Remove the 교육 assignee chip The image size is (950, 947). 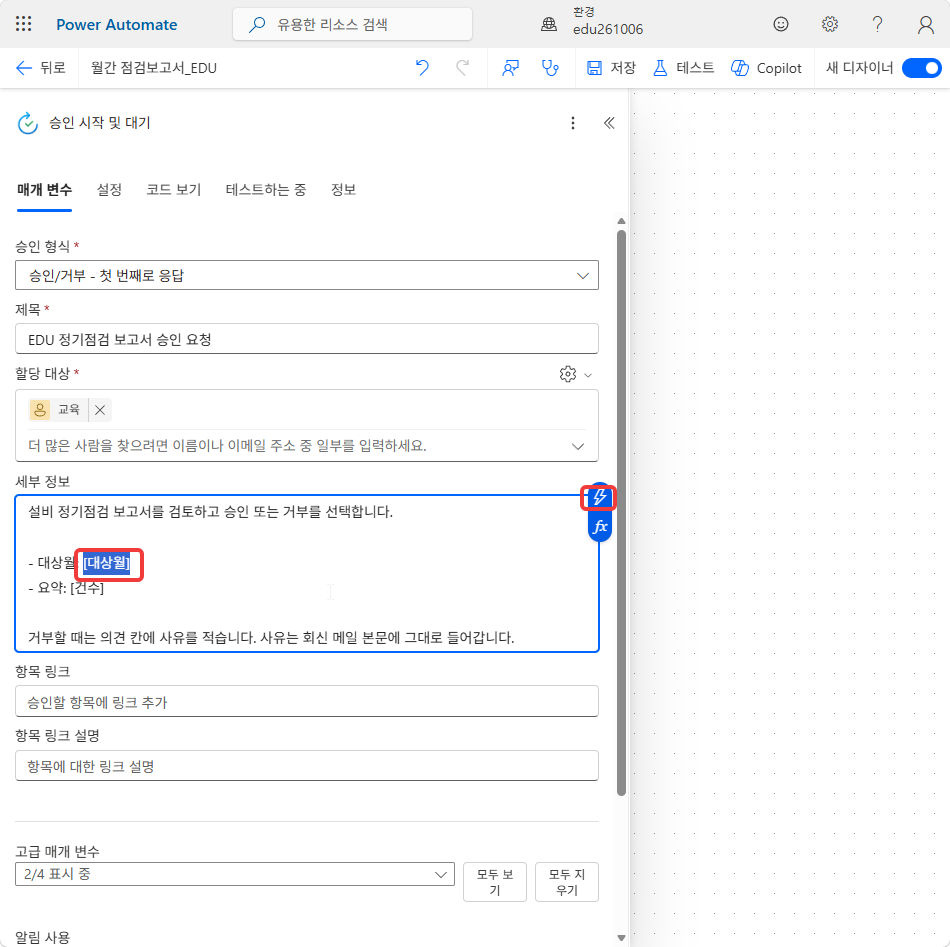[100, 410]
